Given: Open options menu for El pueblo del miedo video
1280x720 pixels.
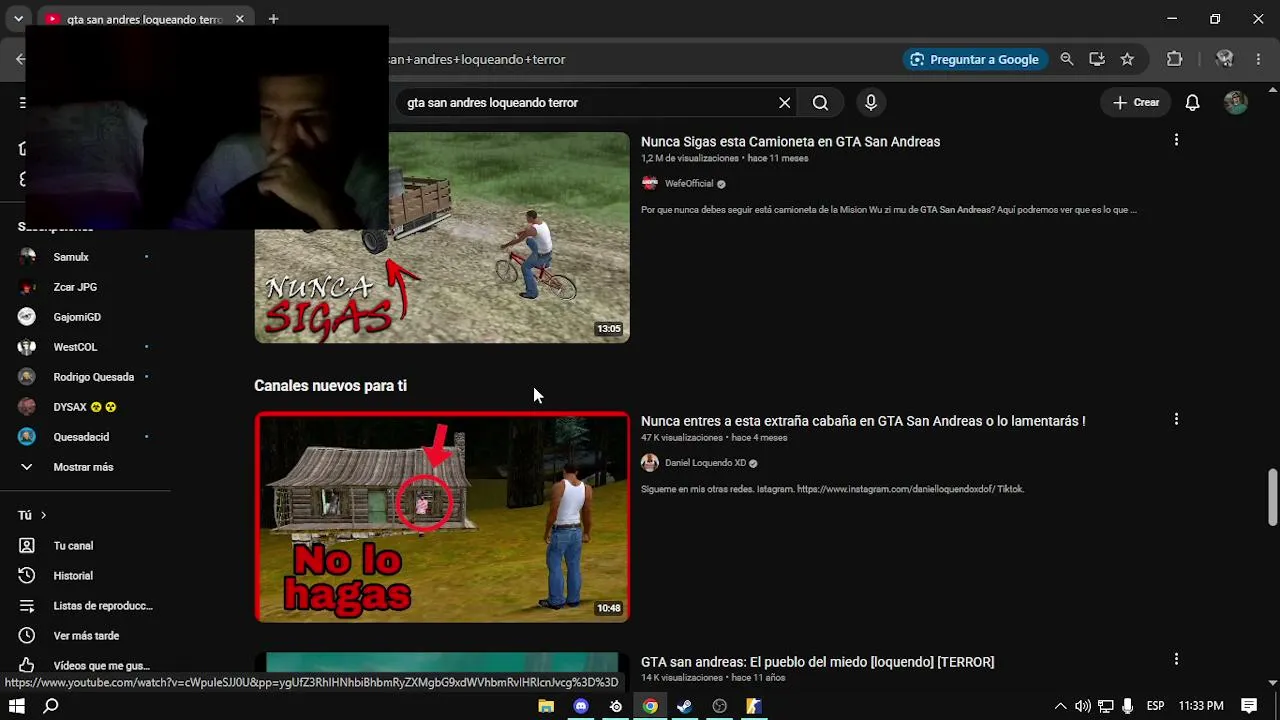Looking at the screenshot, I should (x=1176, y=659).
